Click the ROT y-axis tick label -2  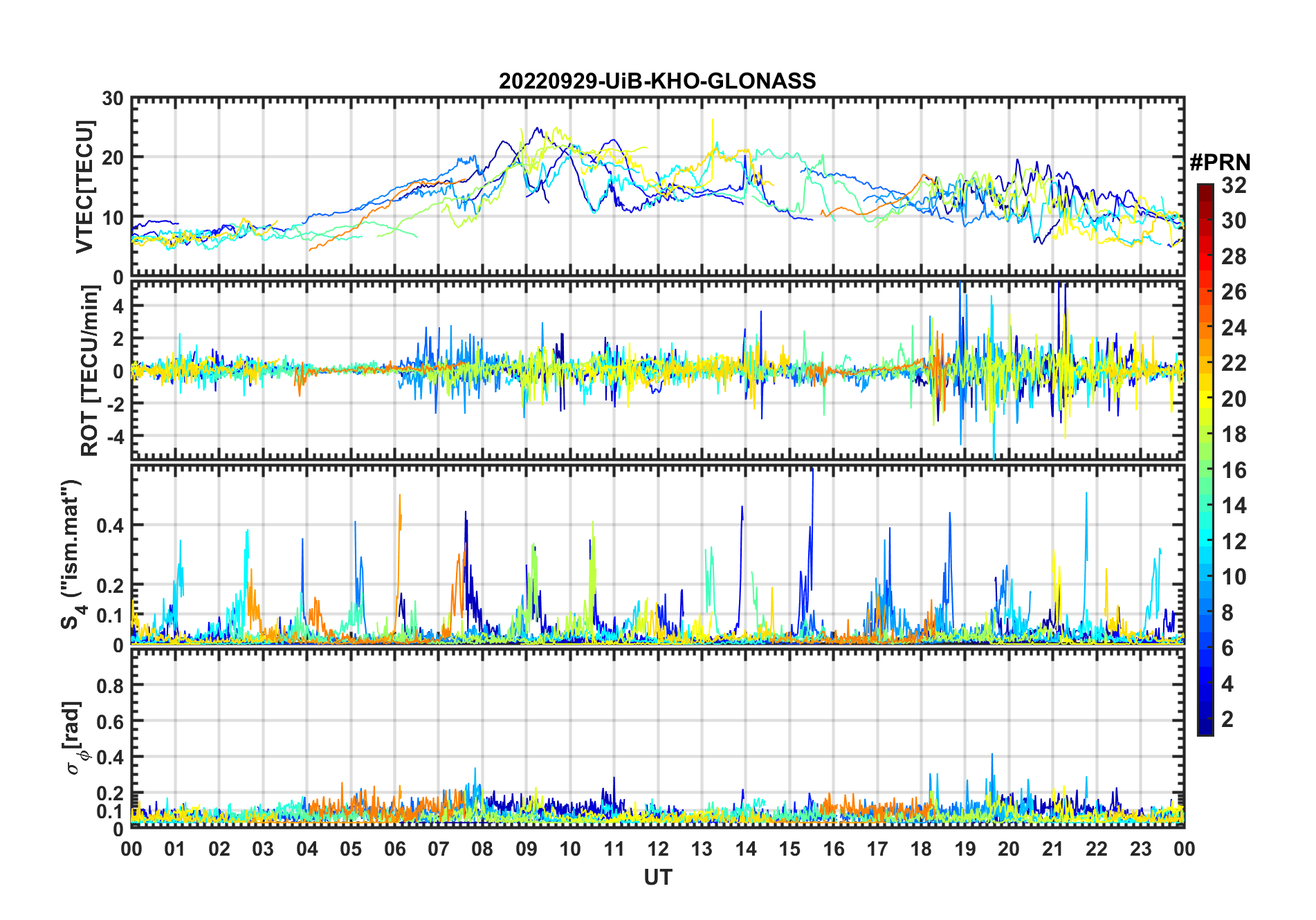[x=116, y=403]
